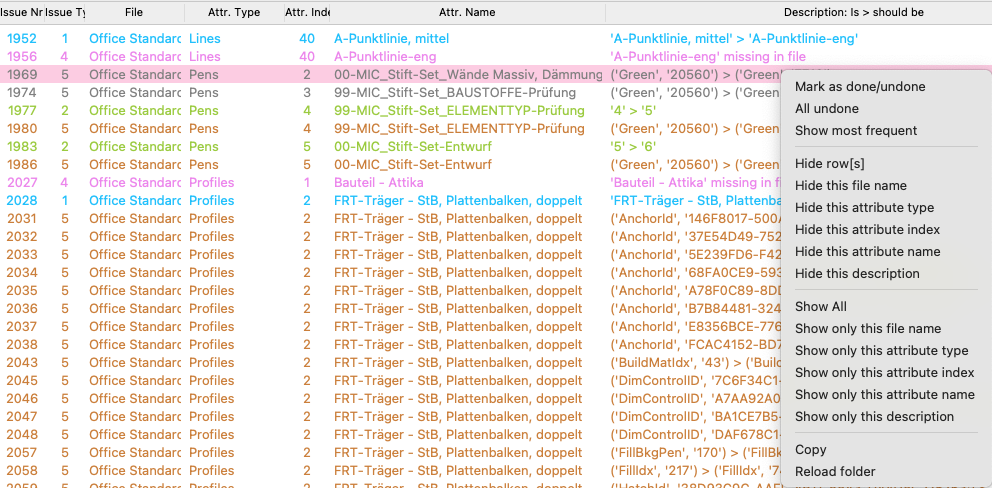Select 'Show All' in context menu

[821, 307]
